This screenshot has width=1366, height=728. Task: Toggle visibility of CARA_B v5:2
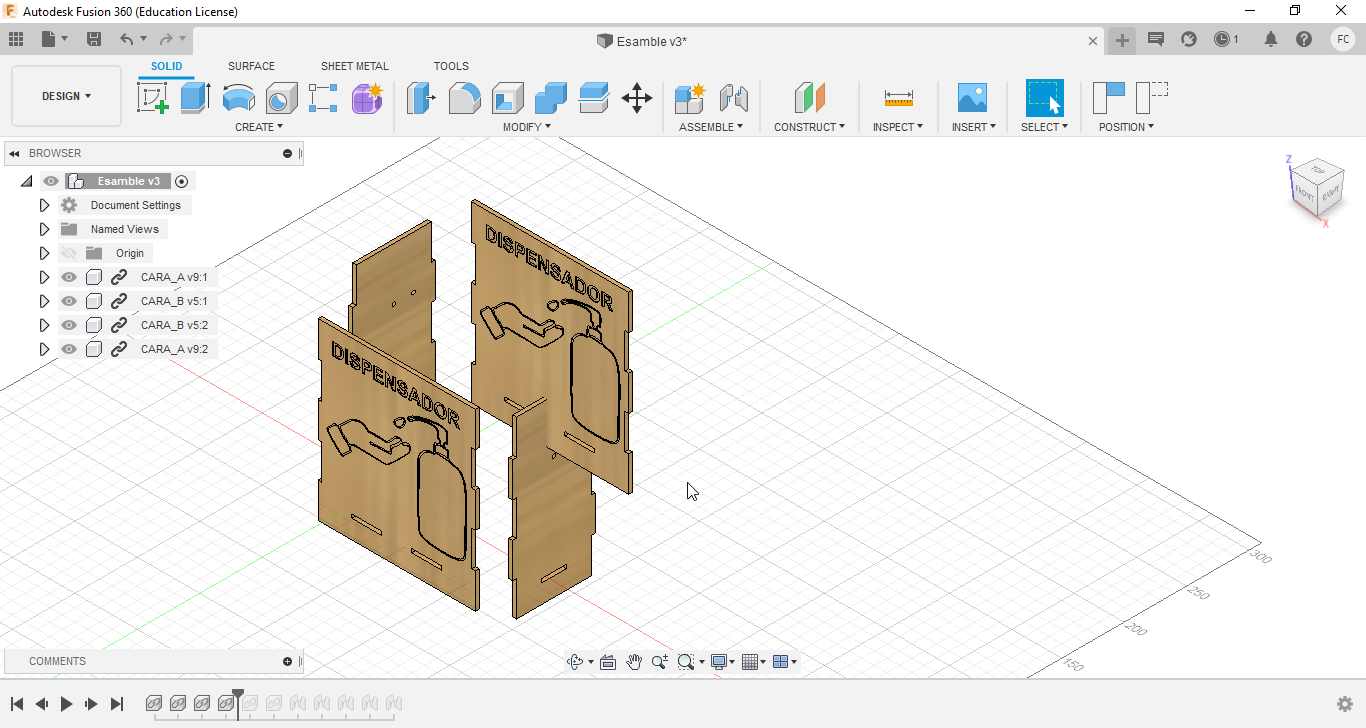(x=69, y=325)
